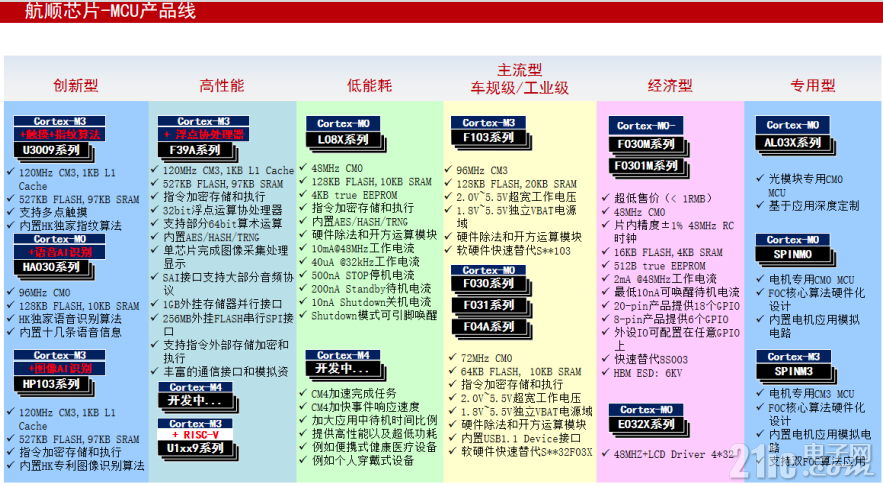
Task: Click the 20-pin产品提供18个GPIO bullet
Action: coord(677,306)
